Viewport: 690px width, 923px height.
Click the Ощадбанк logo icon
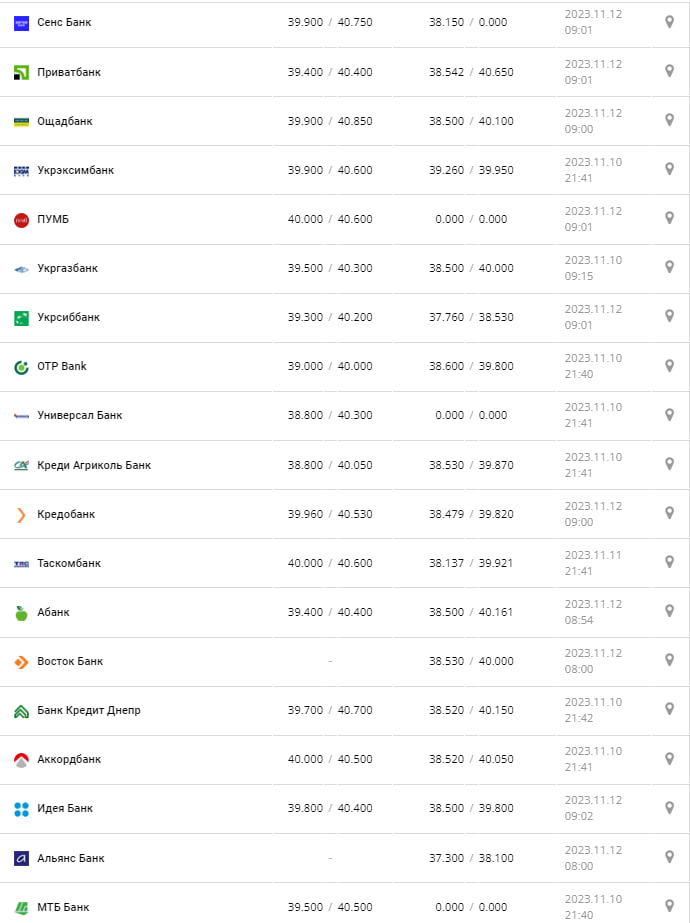pyautogui.click(x=21, y=121)
